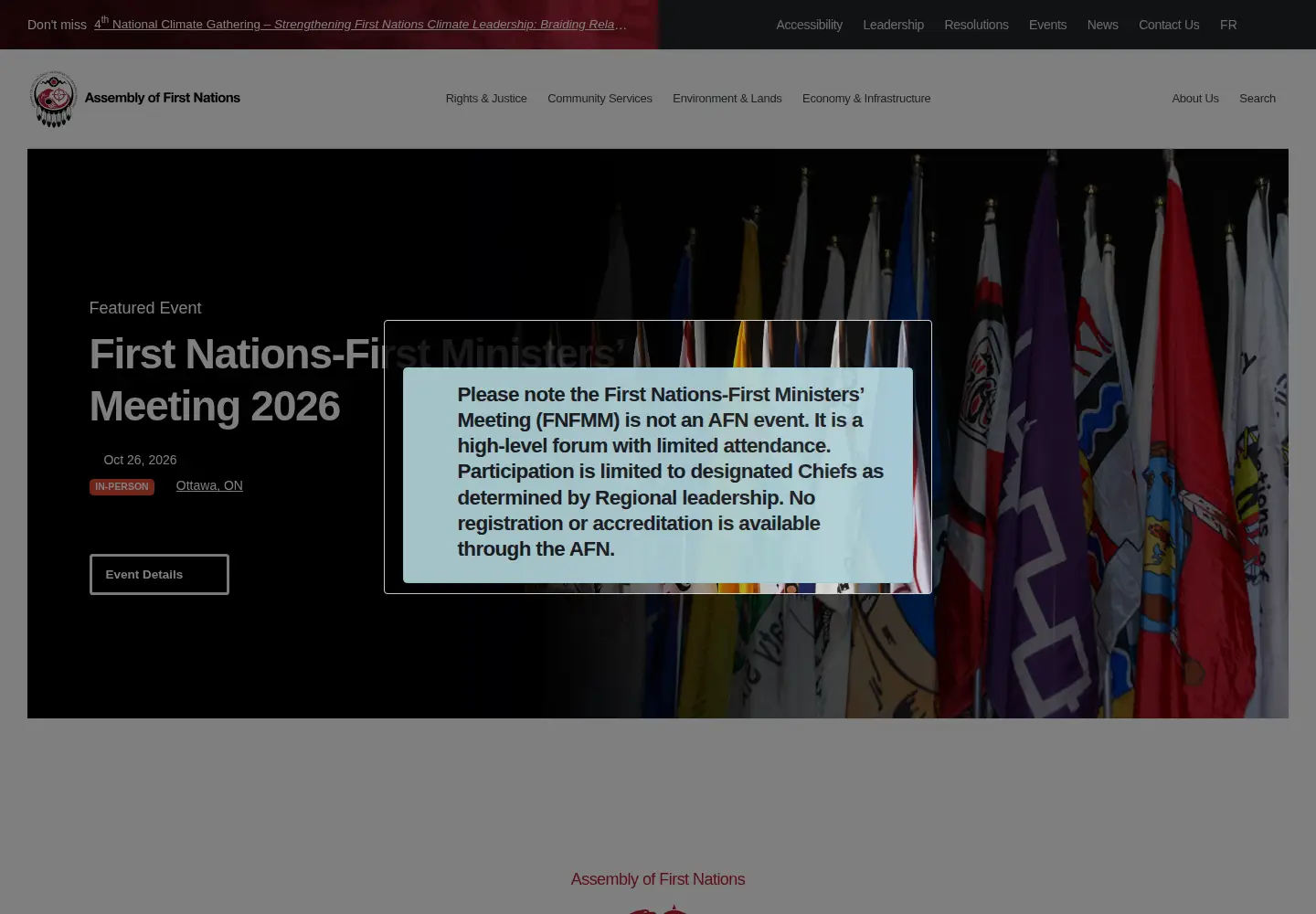Open the Resolutions page
The height and width of the screenshot is (914, 1316).
[976, 25]
